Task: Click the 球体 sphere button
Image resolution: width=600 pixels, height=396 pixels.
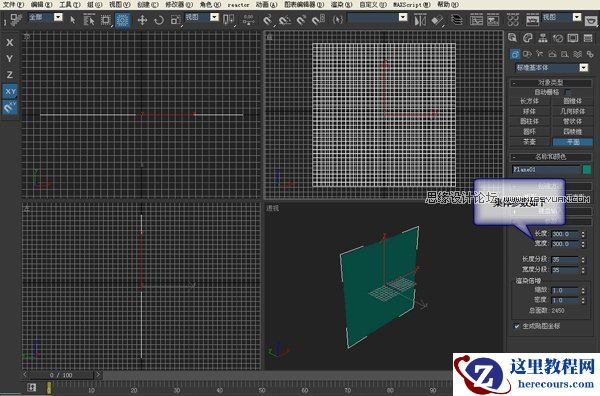Action: [530, 111]
